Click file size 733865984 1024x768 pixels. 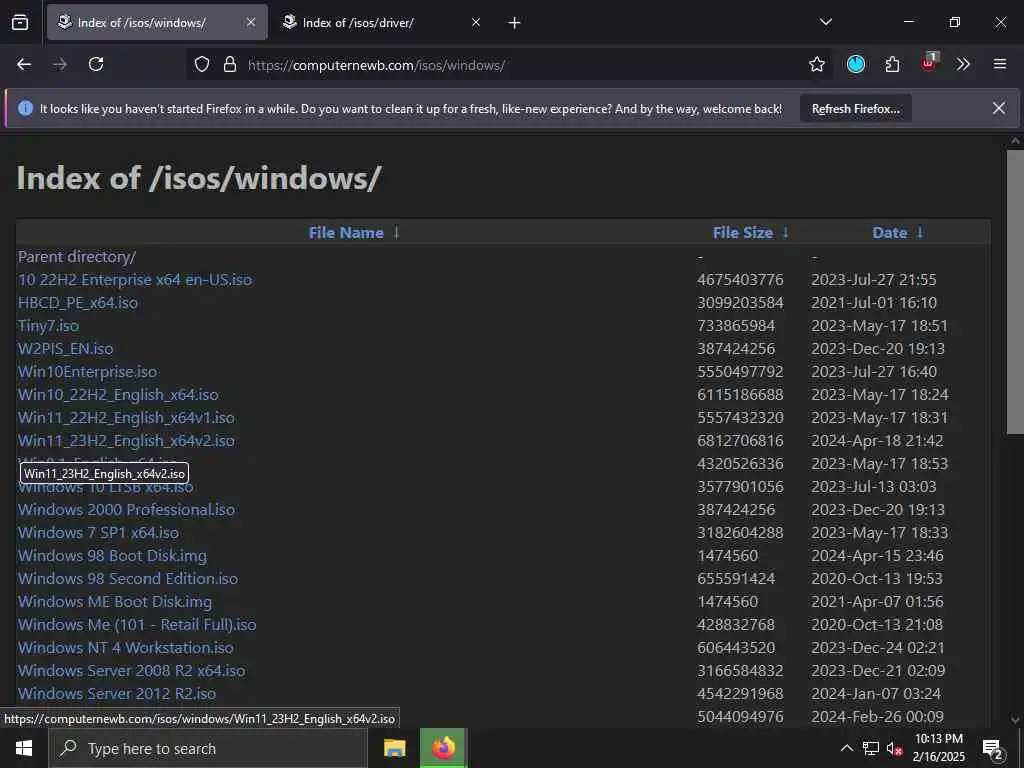pyautogui.click(x=735, y=325)
